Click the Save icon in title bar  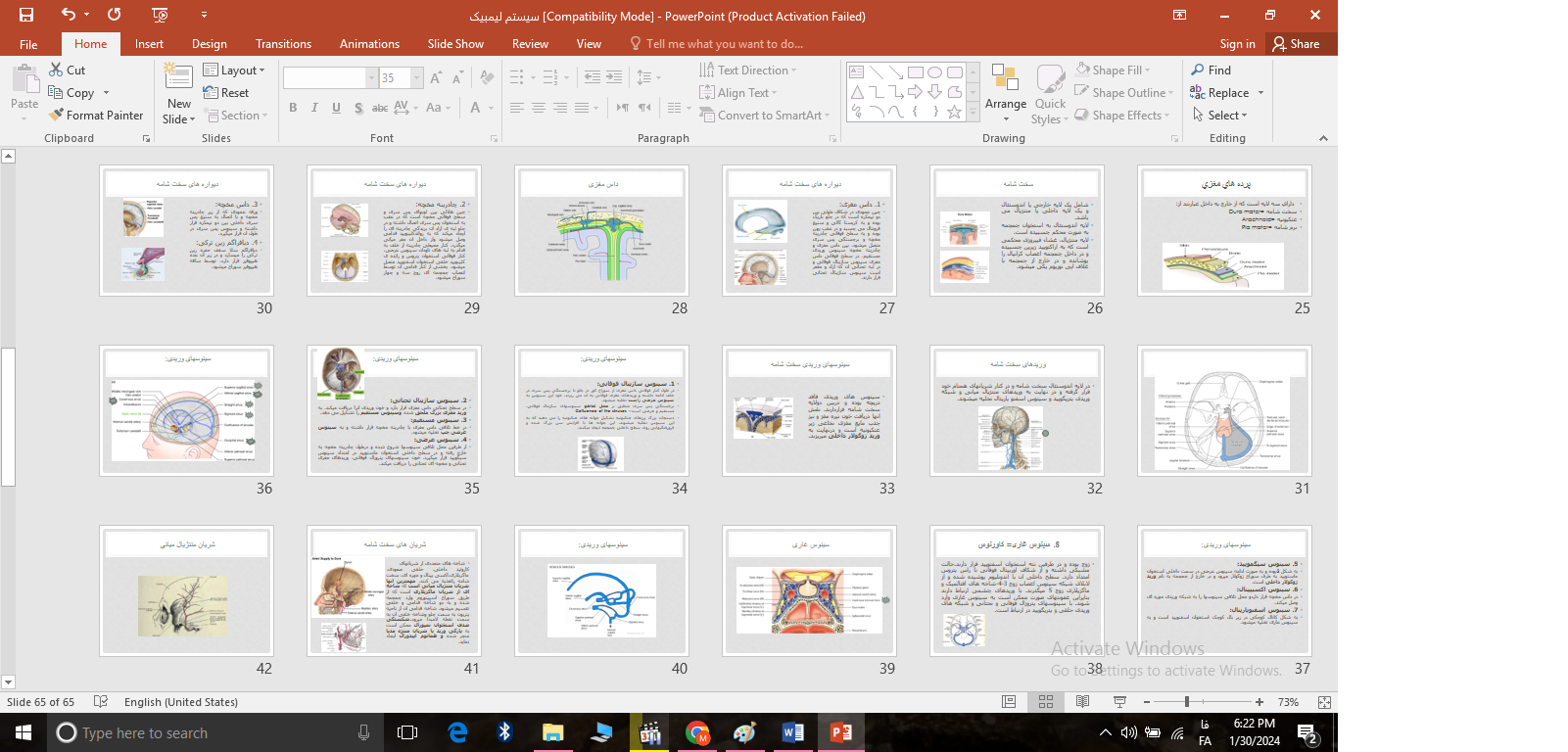pos(26,15)
